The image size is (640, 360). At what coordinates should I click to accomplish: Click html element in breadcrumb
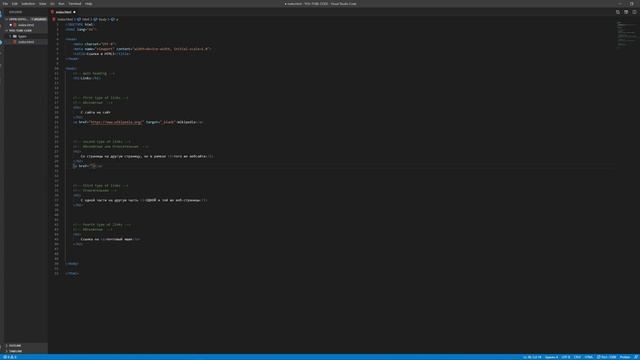pyautogui.click(x=85, y=19)
